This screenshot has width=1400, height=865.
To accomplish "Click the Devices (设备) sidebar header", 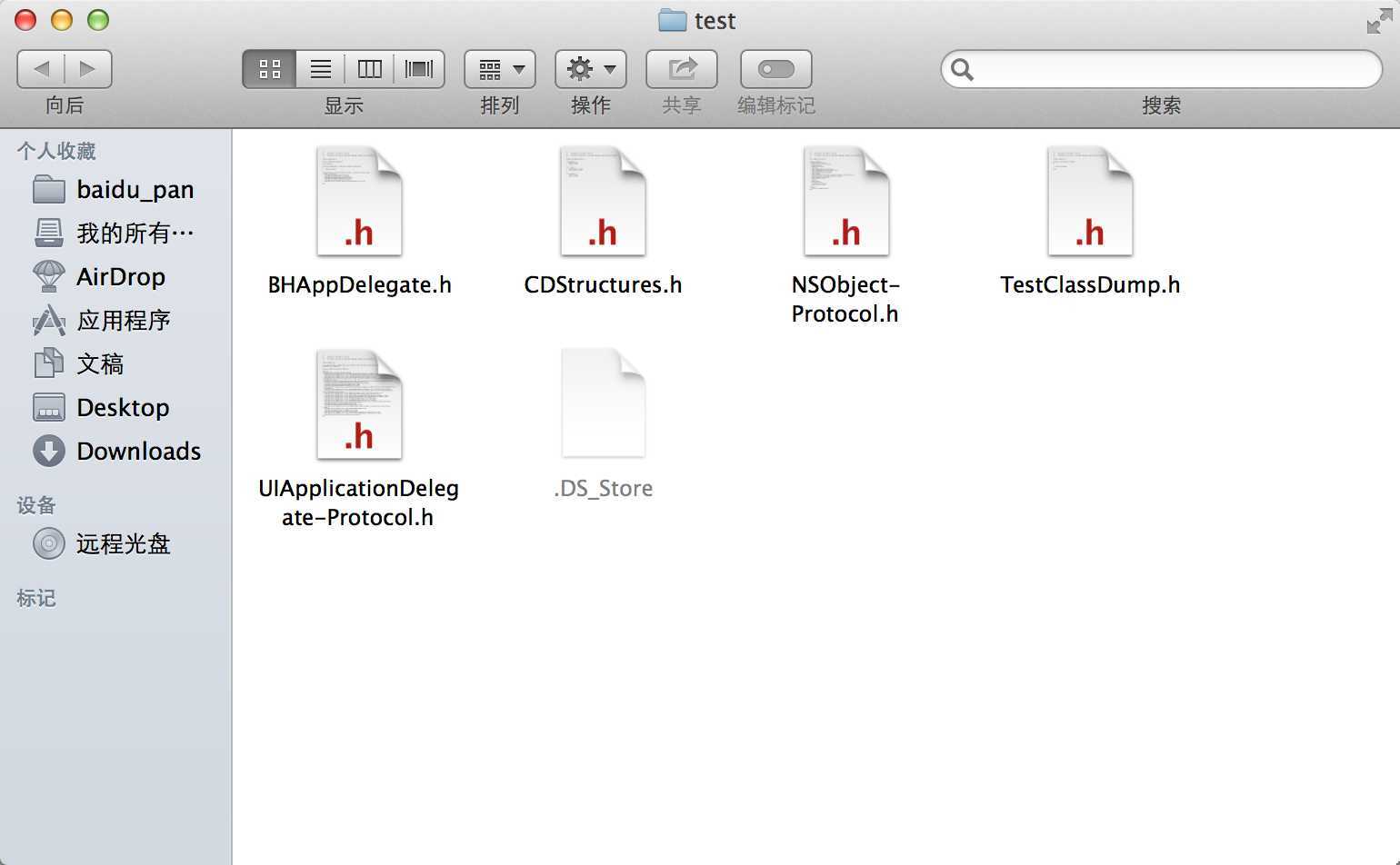I will click(x=36, y=505).
